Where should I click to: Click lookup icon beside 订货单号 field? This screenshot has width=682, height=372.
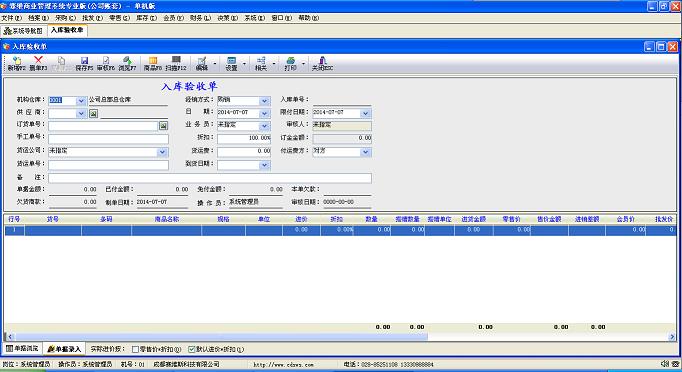coord(163,126)
